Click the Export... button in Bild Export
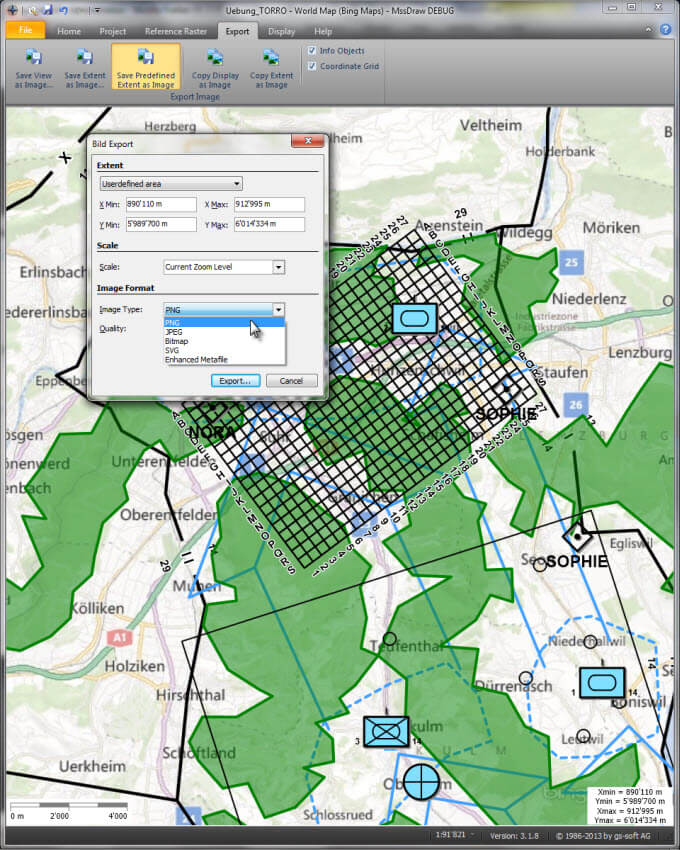The height and width of the screenshot is (850, 680). 235,381
